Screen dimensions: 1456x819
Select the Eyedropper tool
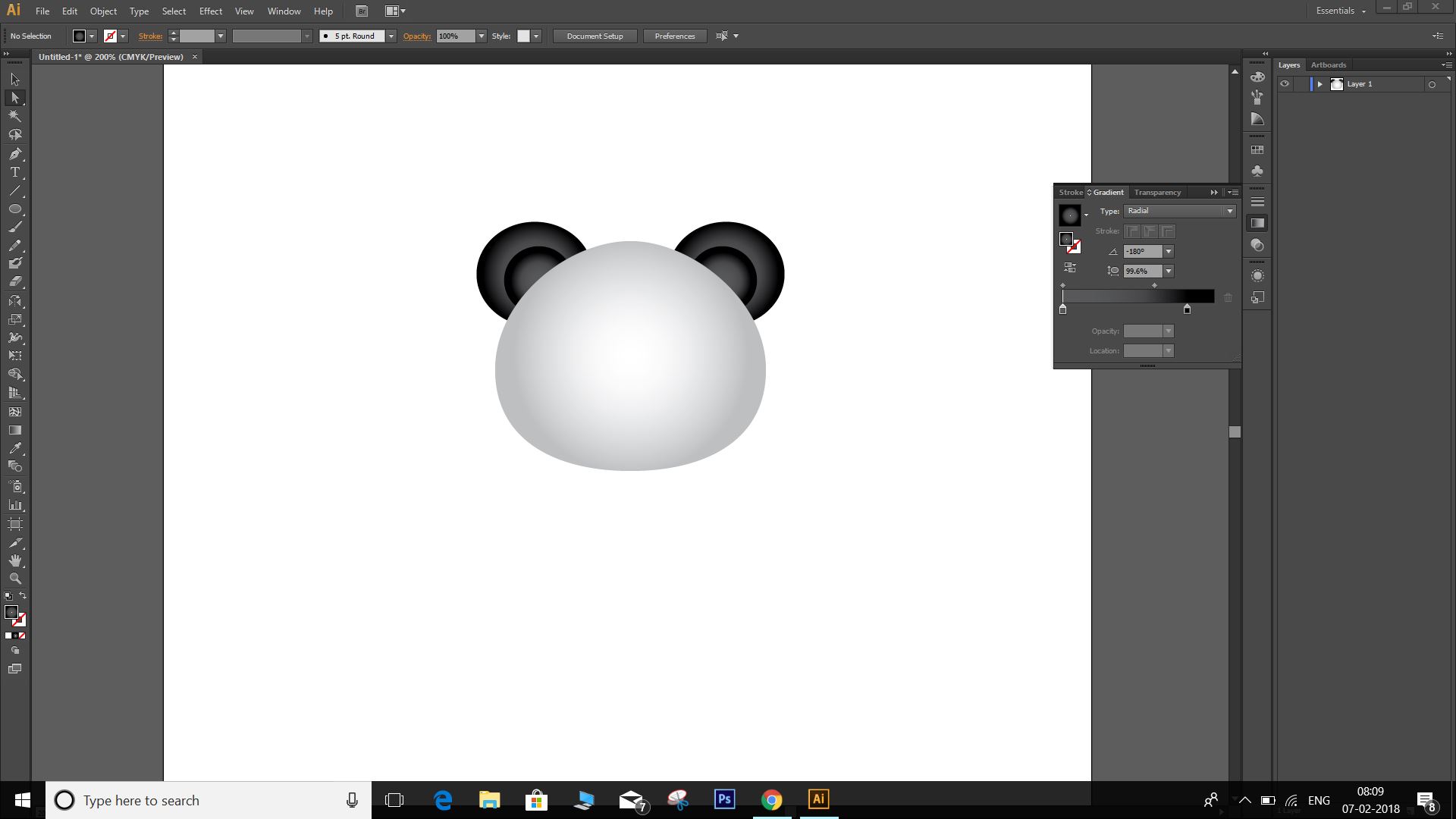(x=15, y=448)
